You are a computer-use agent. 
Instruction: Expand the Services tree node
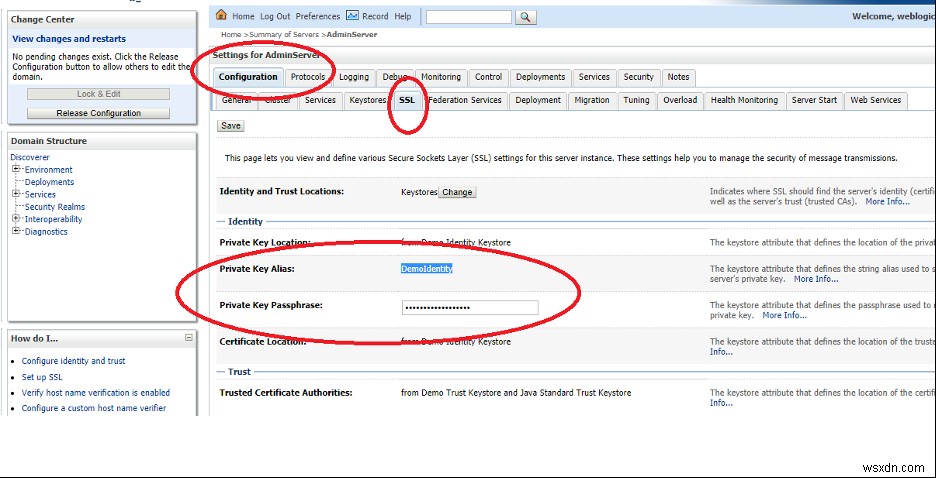pos(16,194)
